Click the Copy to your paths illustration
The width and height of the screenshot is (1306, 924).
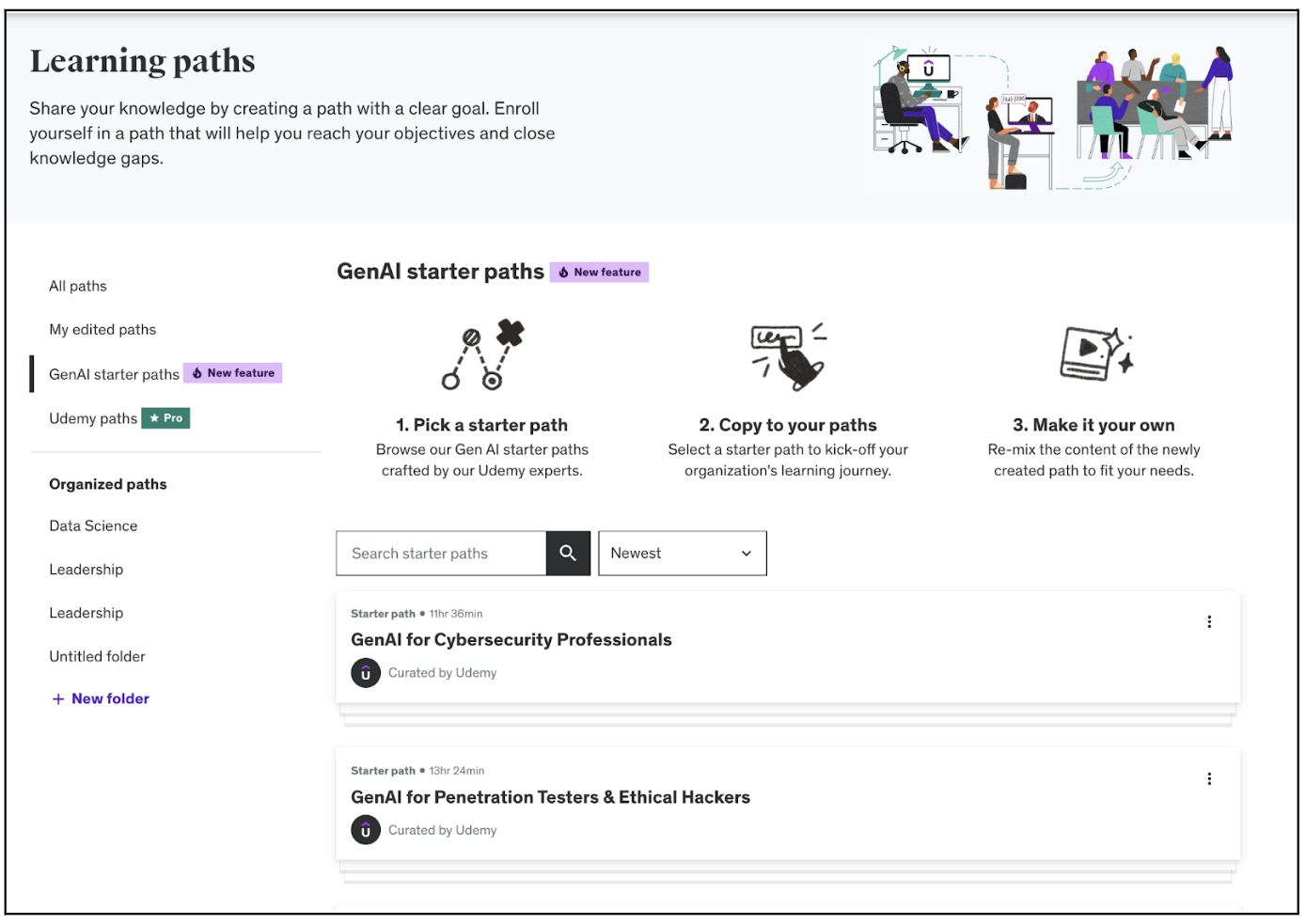[788, 355]
